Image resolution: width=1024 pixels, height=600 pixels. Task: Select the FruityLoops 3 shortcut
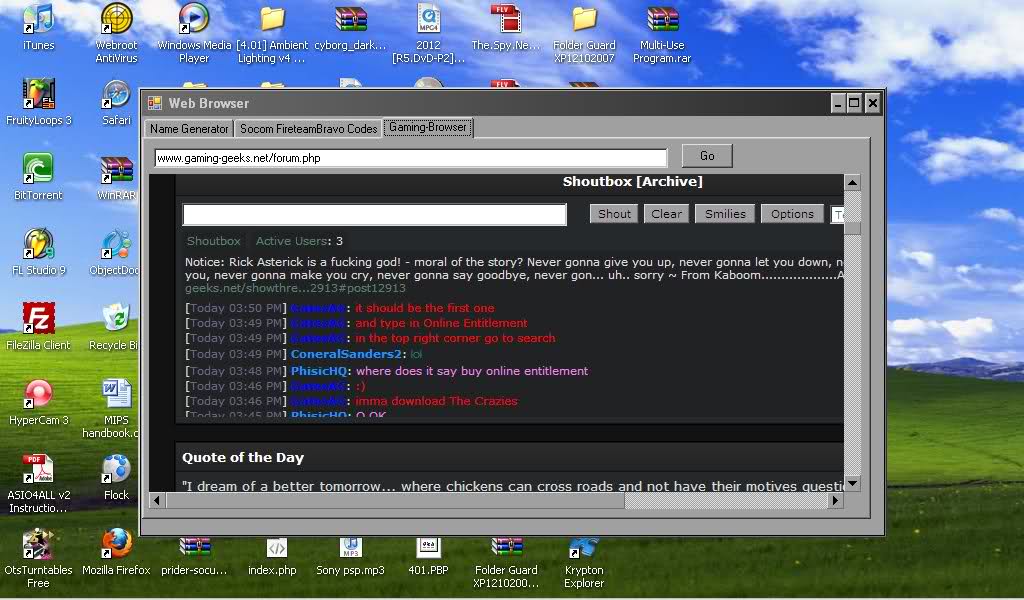(39, 101)
